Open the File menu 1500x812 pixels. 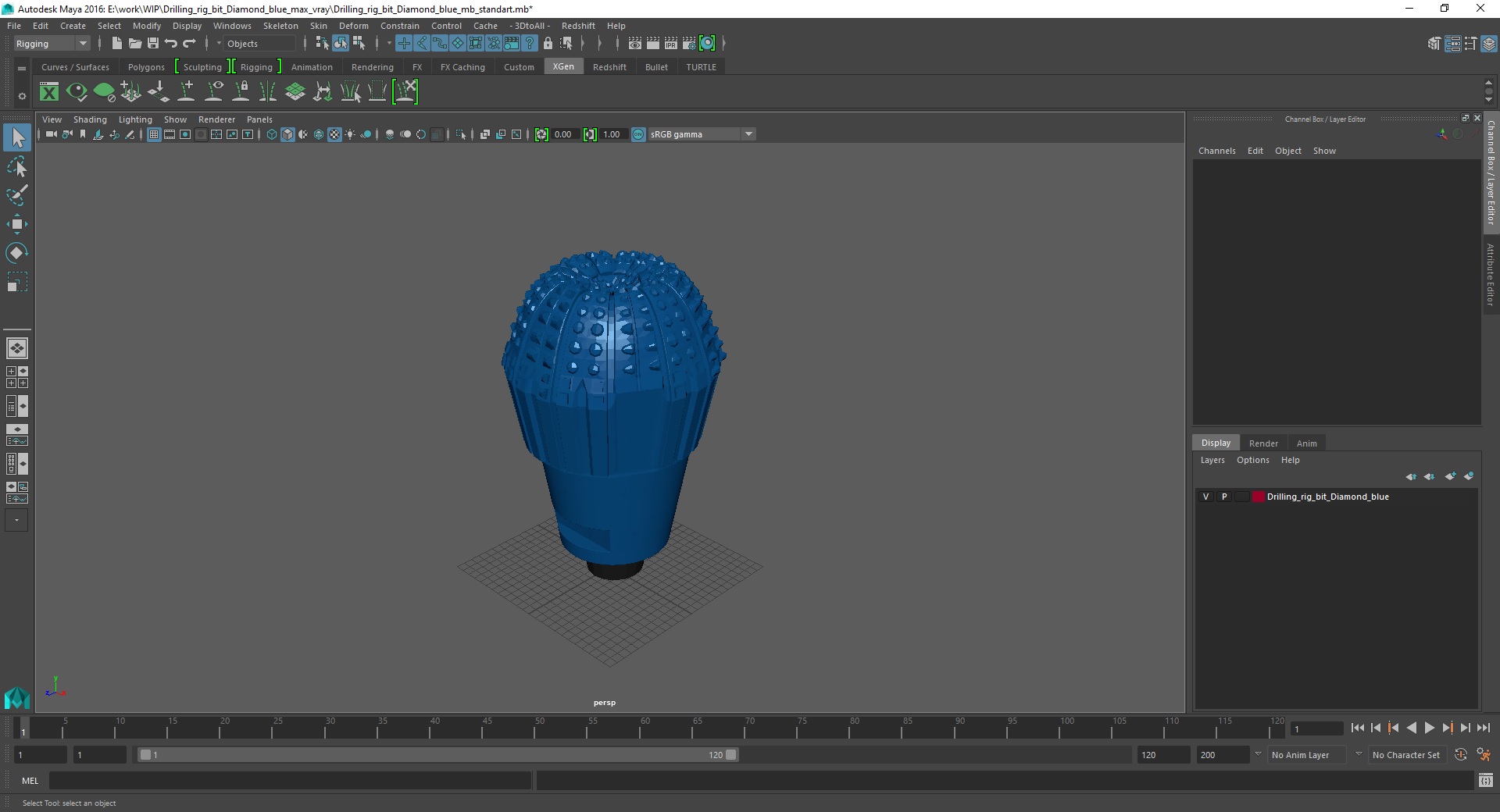pos(14,26)
